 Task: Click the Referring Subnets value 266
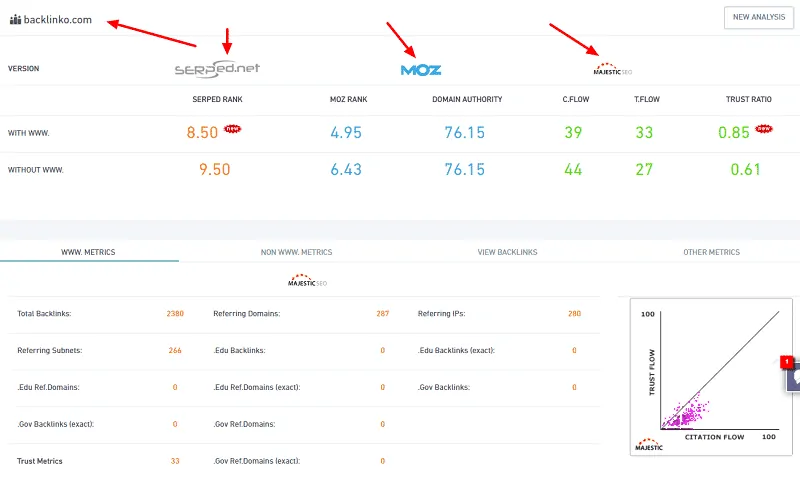point(175,351)
